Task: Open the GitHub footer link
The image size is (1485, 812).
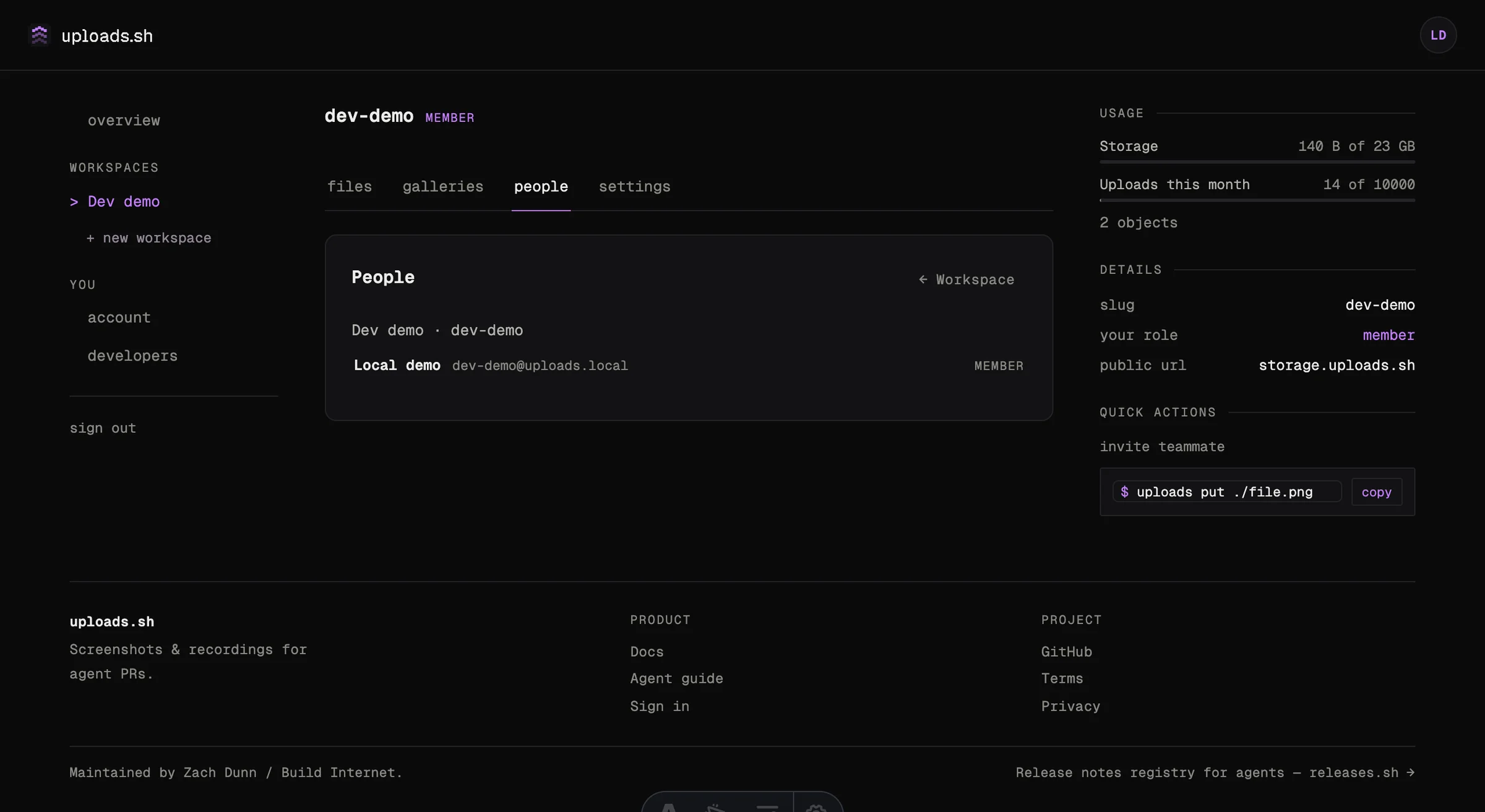Action: [1066, 652]
